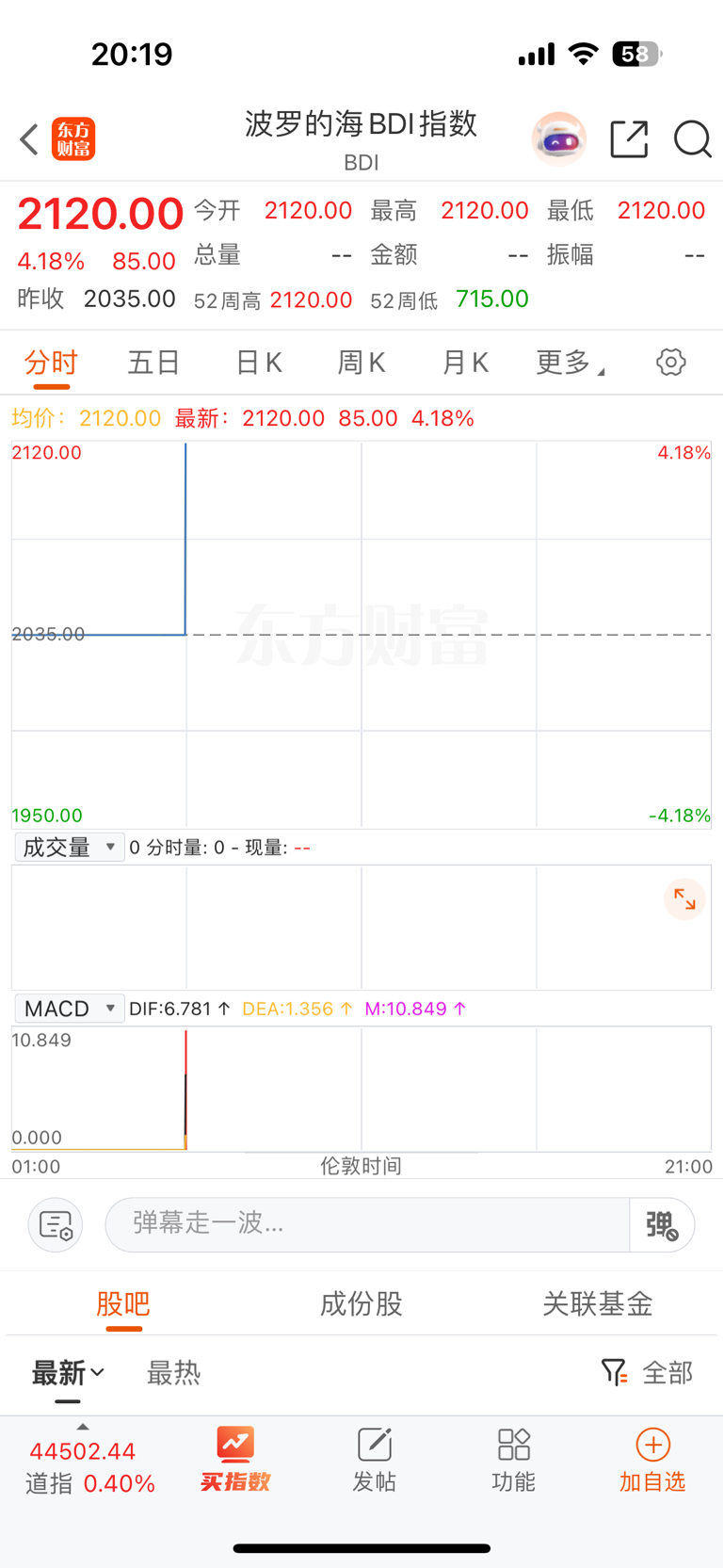Open chart settings gear icon
Screen dimensions: 724x1568
click(670, 362)
